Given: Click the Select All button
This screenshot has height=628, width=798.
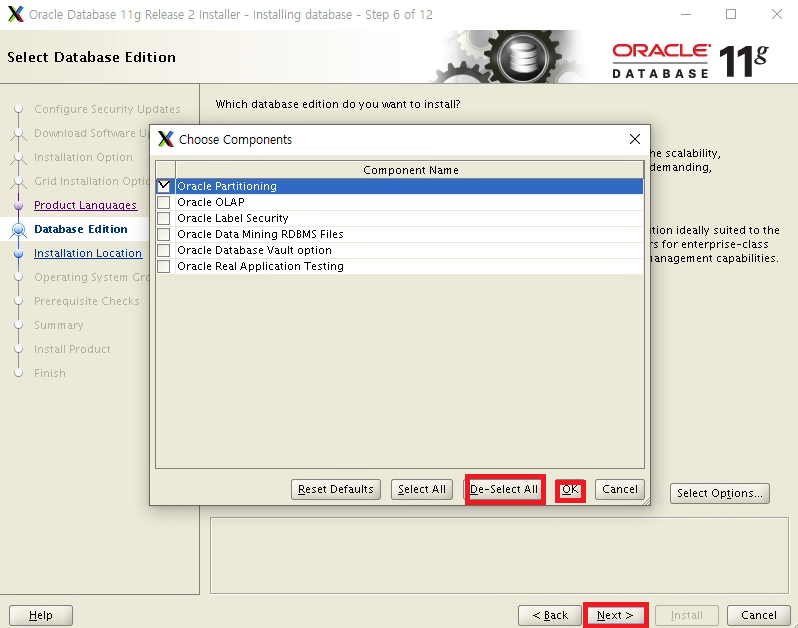Looking at the screenshot, I should (422, 490).
